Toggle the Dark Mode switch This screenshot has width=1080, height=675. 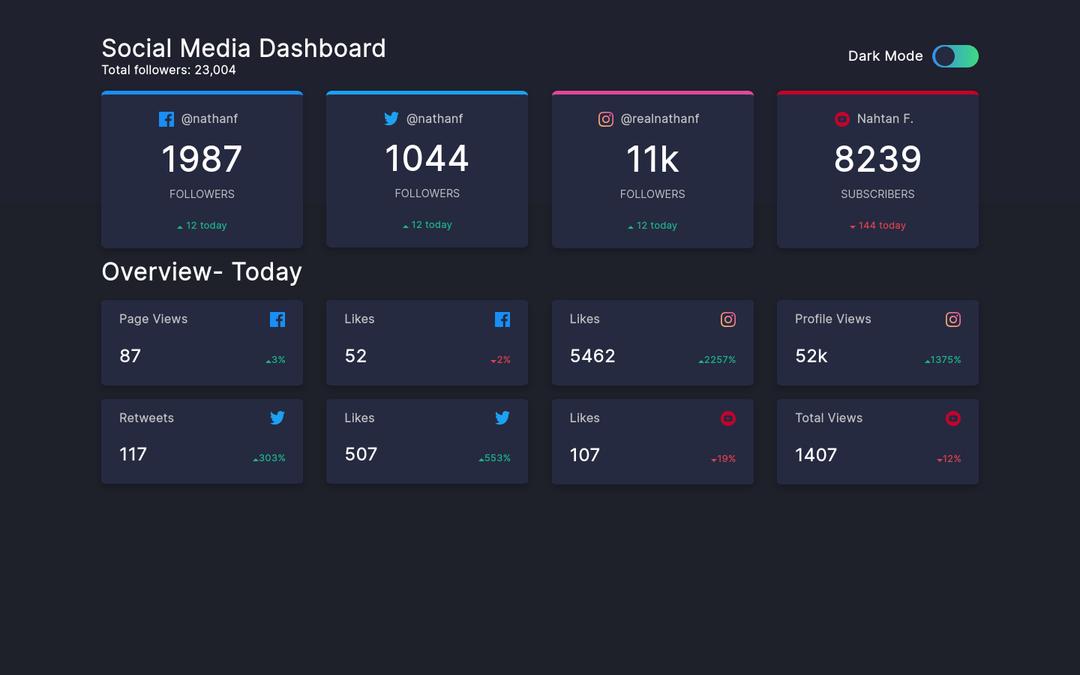955,57
